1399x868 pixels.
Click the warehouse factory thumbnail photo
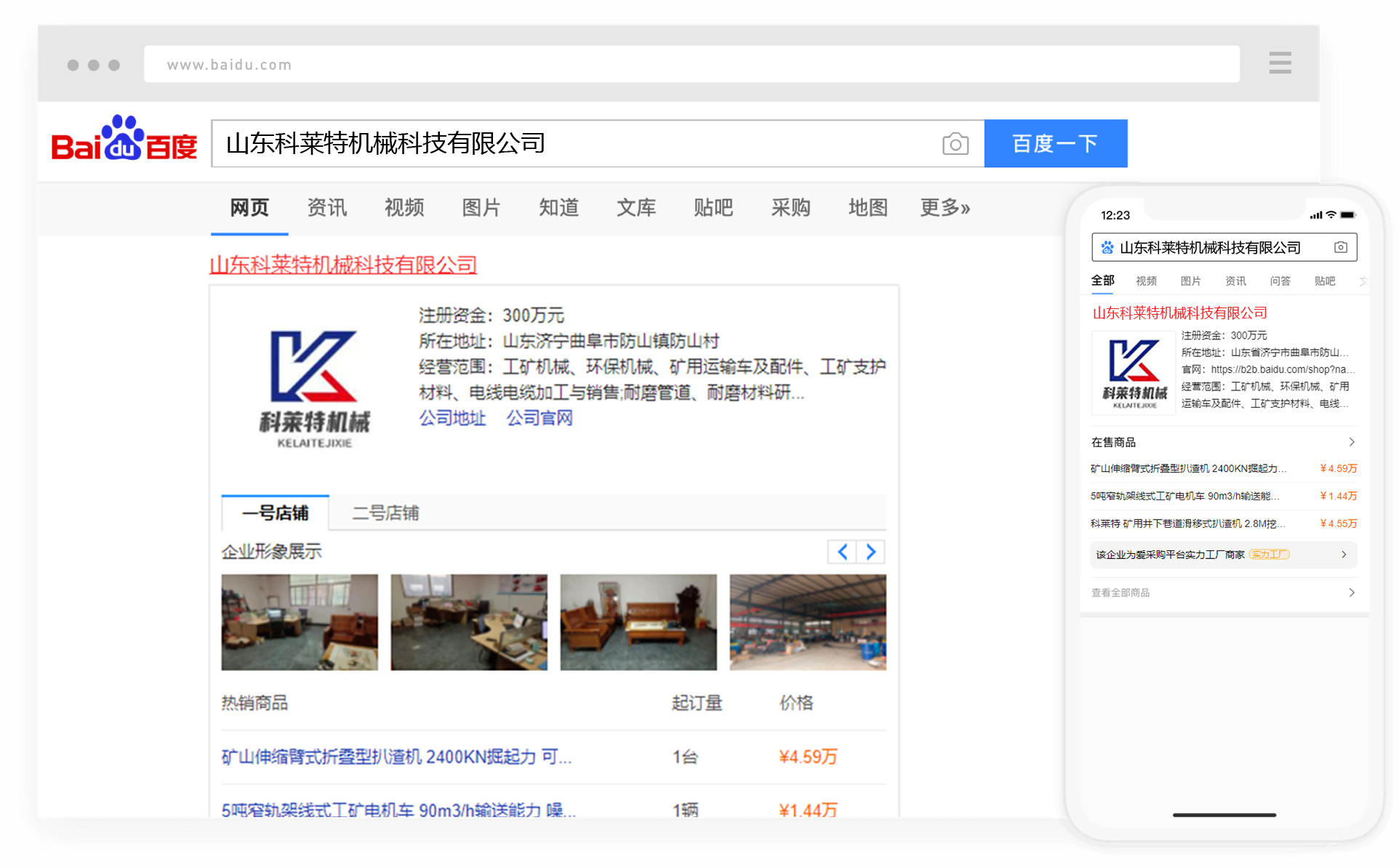point(808,622)
